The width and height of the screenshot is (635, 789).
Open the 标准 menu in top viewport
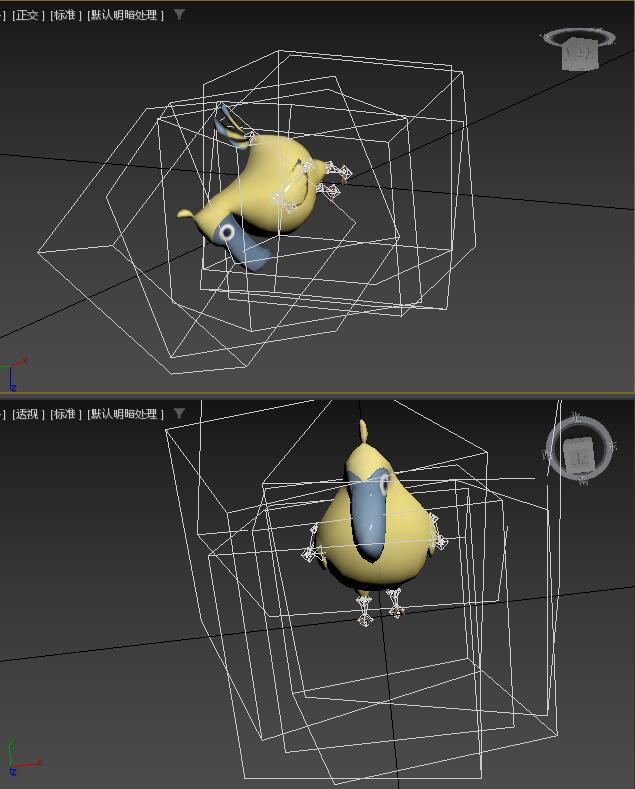[x=66, y=15]
